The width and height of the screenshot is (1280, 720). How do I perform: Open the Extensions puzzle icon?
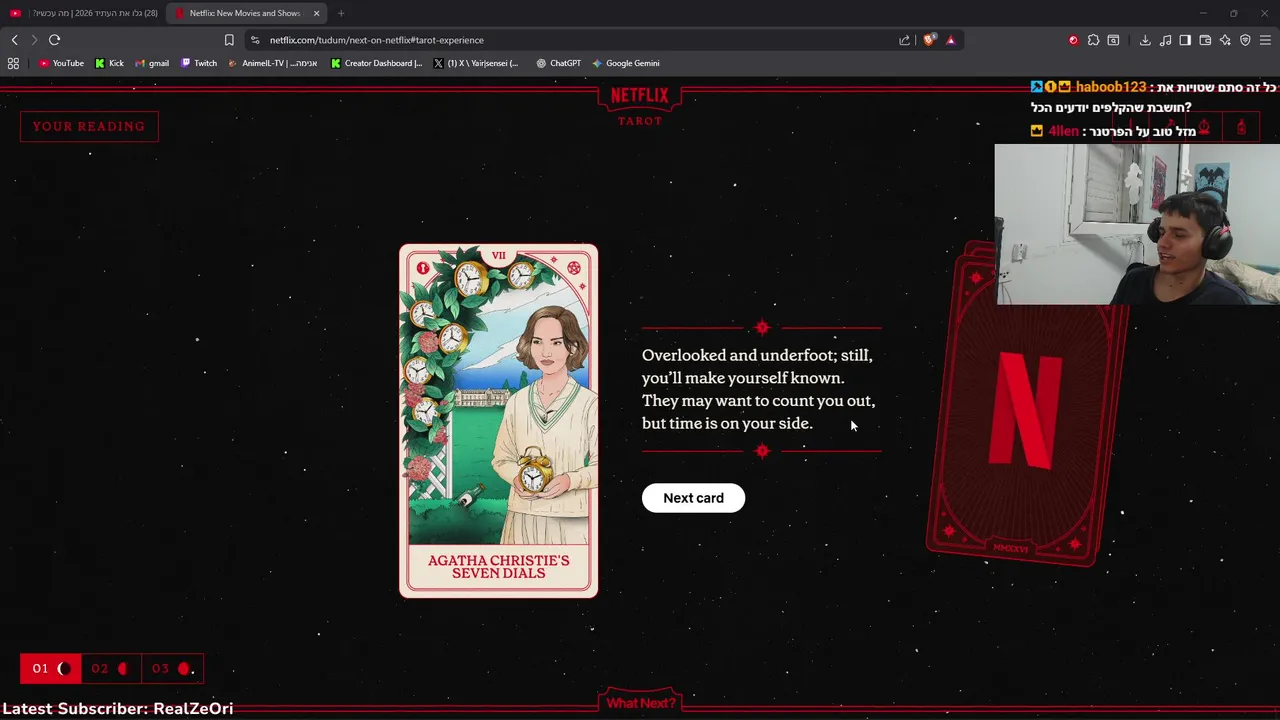click(1093, 40)
